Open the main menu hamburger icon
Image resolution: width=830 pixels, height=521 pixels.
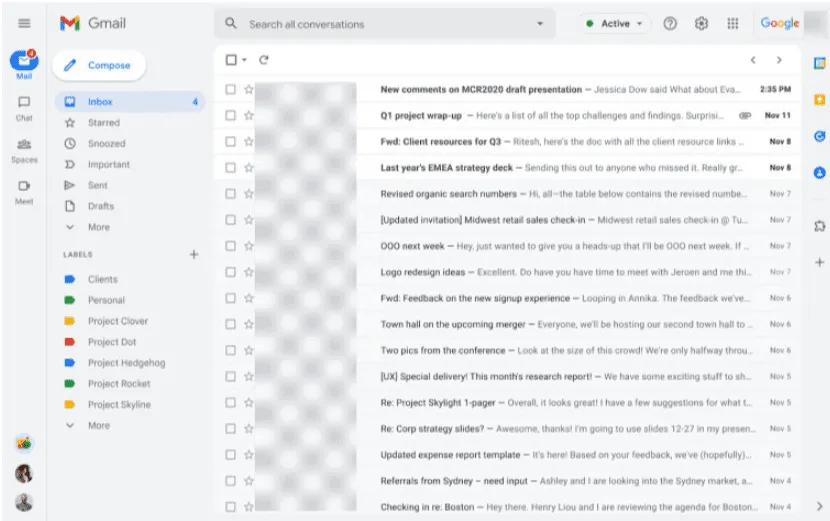click(x=24, y=23)
